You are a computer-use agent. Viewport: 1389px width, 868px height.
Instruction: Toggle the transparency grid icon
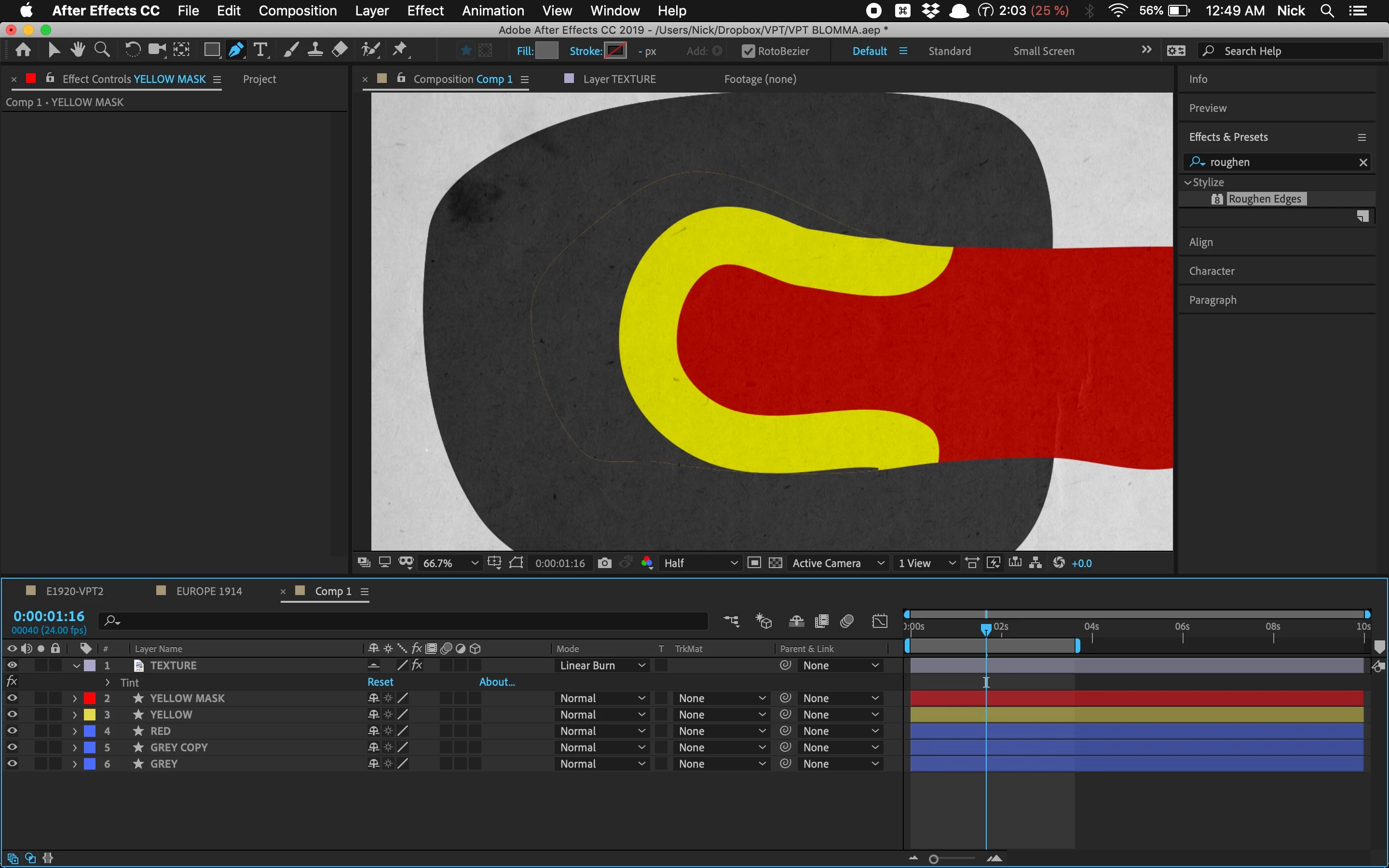776,563
